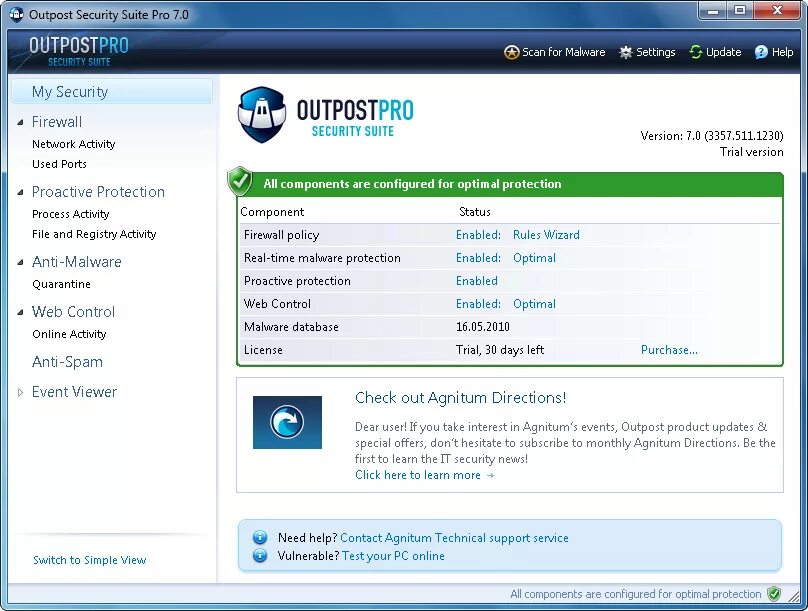Select My Security in sidebar
Viewport: 808px width, 611px height.
click(x=112, y=92)
